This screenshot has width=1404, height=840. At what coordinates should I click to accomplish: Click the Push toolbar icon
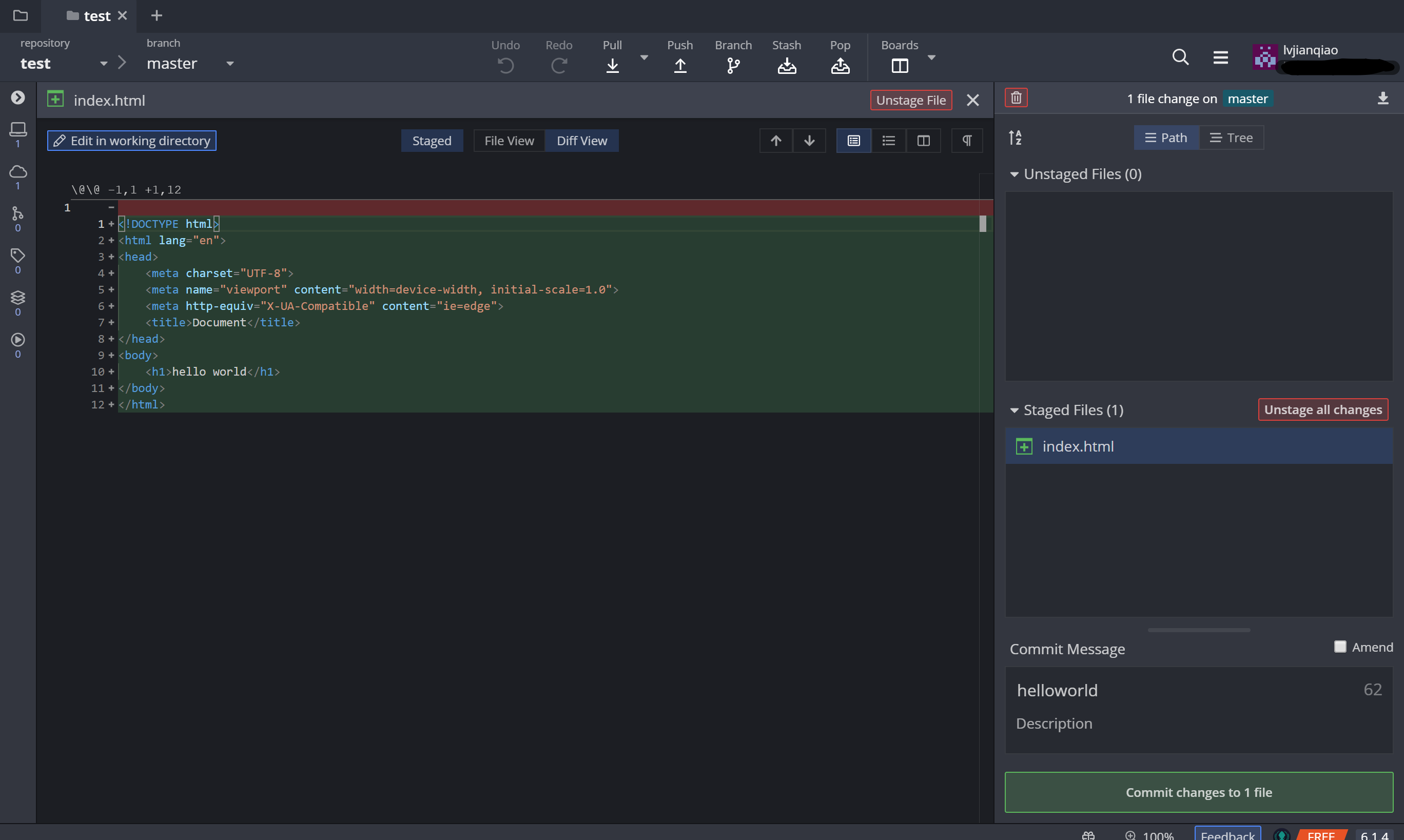(x=680, y=66)
